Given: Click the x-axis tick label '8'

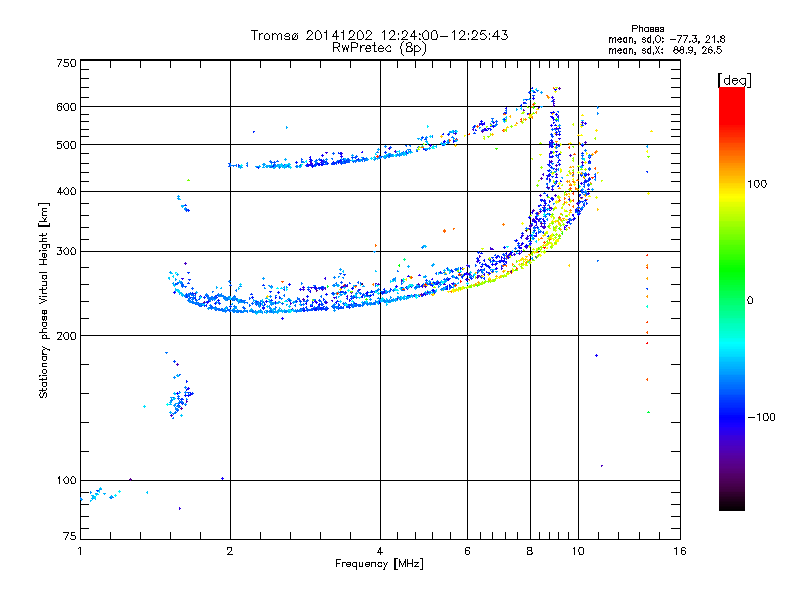Looking at the screenshot, I should pos(530,551).
